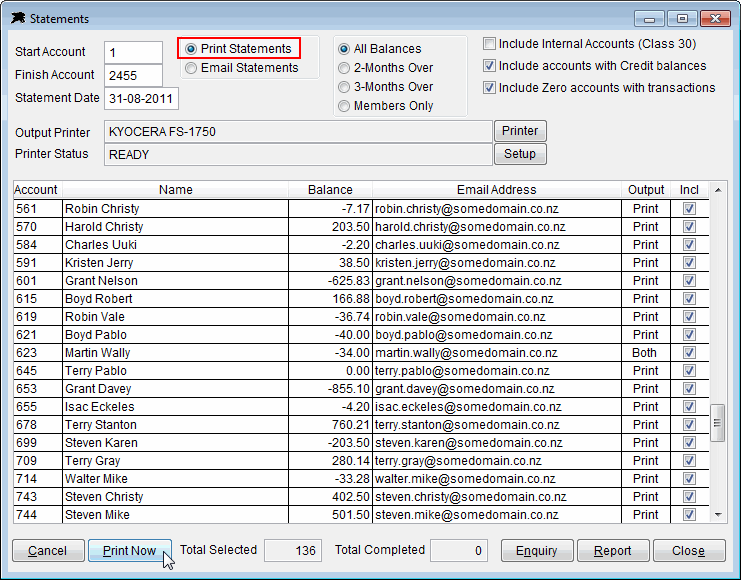Screen dimensions: 741x580
Task: Select the Email Statements radio button
Action: [x=191, y=68]
